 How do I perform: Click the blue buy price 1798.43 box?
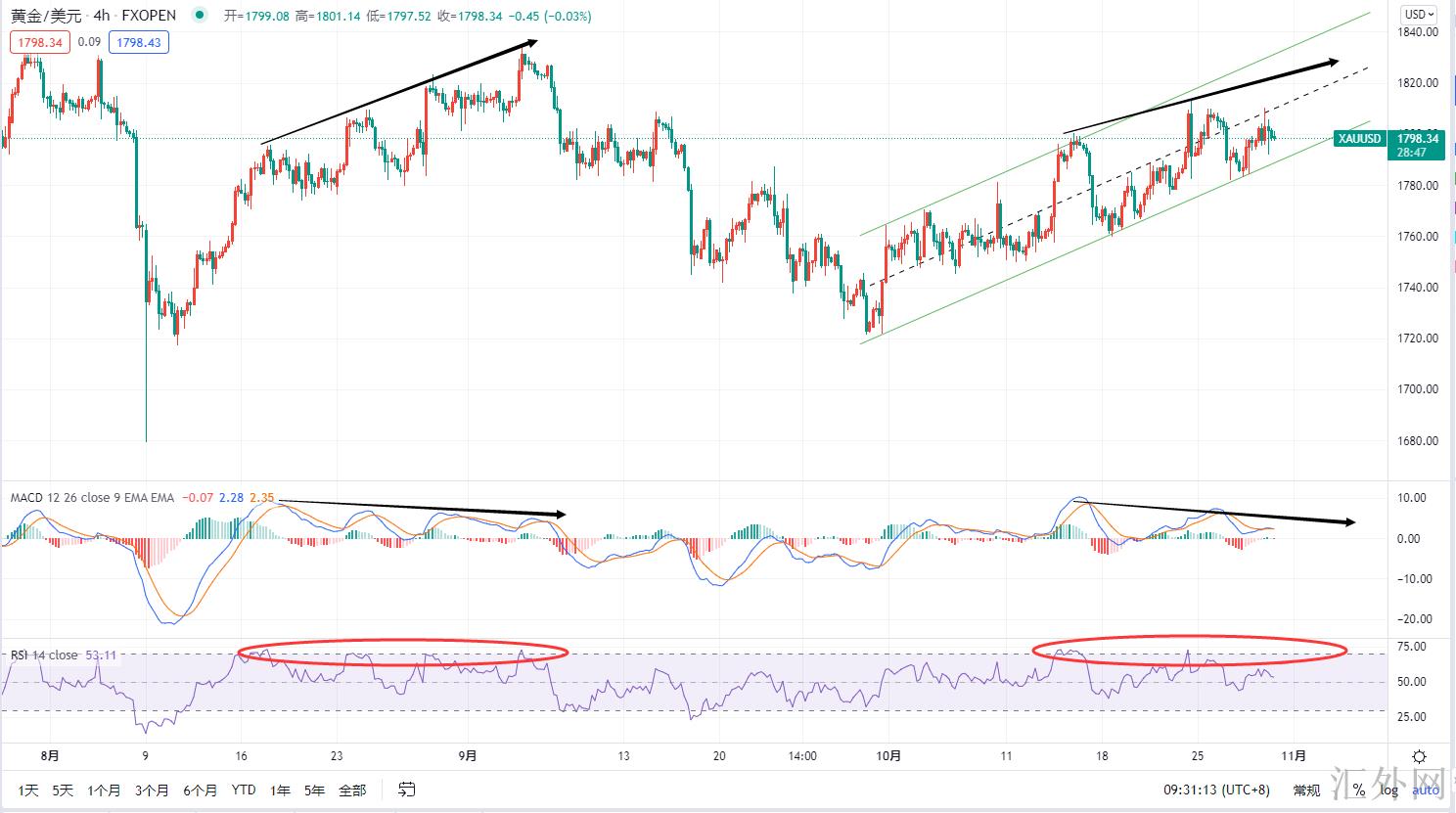[139, 42]
